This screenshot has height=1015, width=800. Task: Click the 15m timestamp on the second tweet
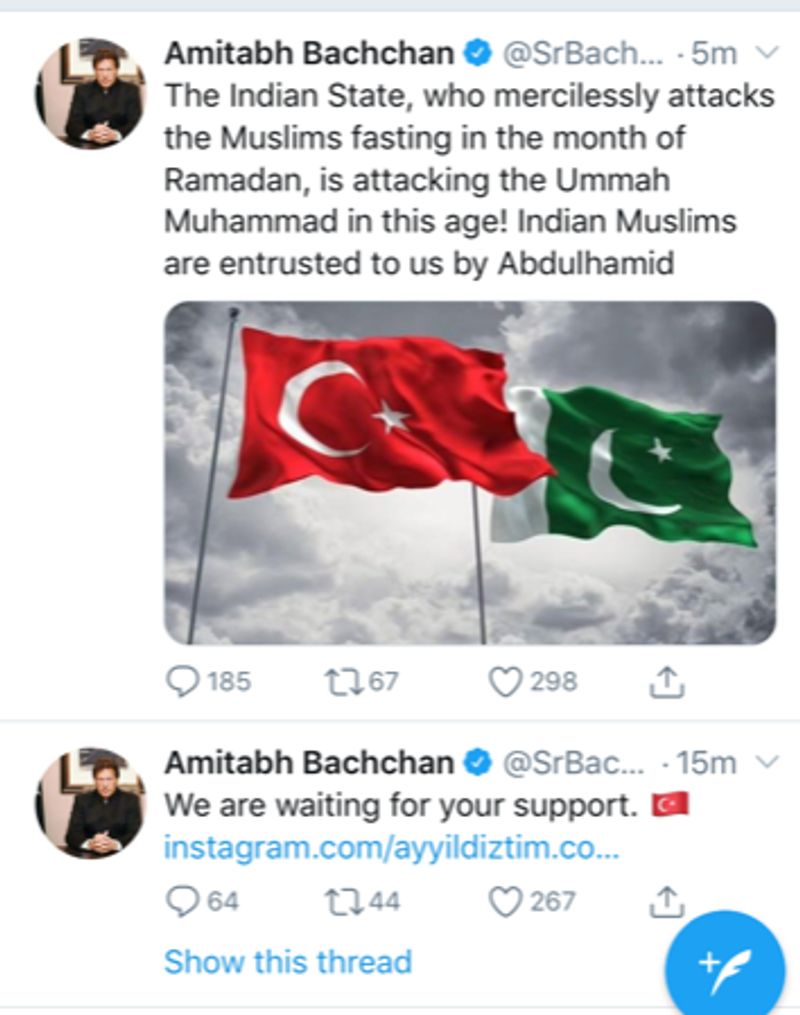tap(707, 763)
